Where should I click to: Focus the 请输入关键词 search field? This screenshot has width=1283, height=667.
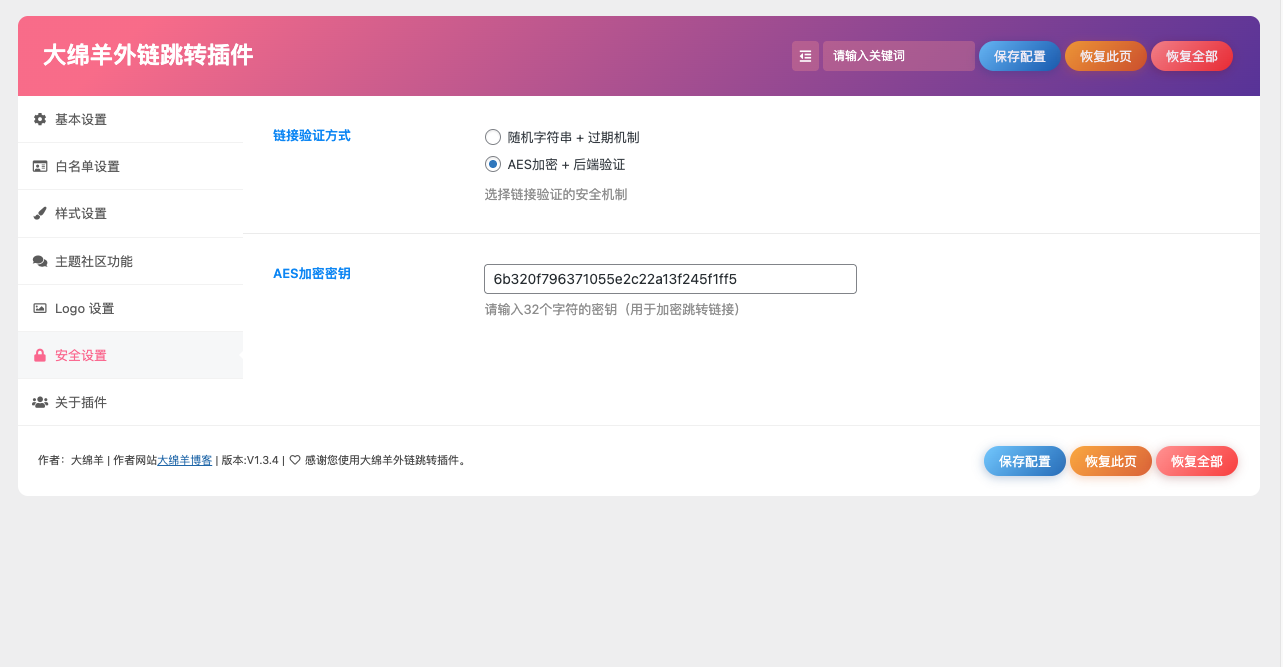coord(899,56)
